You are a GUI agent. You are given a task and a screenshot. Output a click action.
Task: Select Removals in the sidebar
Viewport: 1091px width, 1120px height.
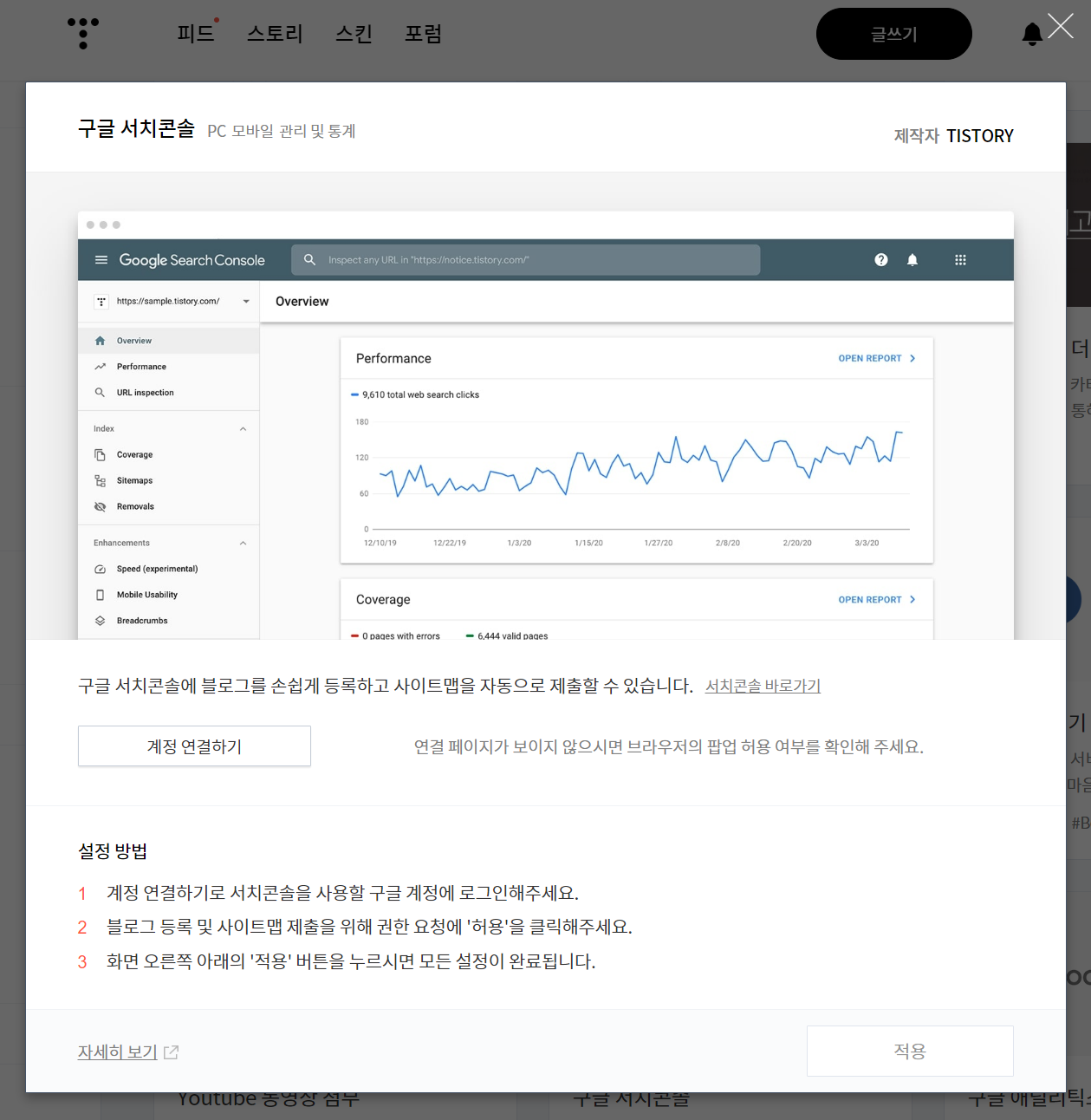[x=169, y=506]
